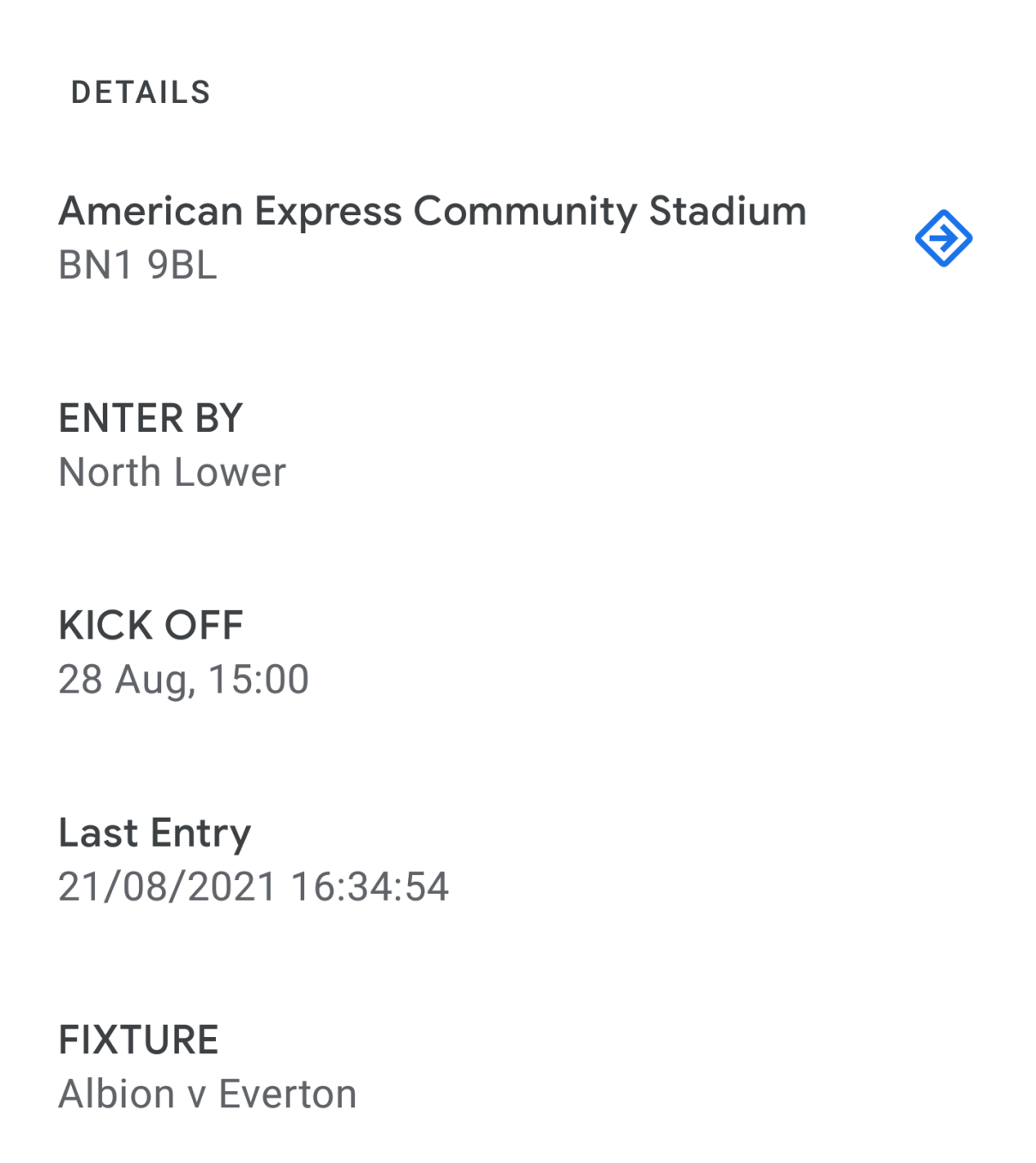Click the DETAILS section header
Screen dimensions: 1036x1163
[x=141, y=93]
